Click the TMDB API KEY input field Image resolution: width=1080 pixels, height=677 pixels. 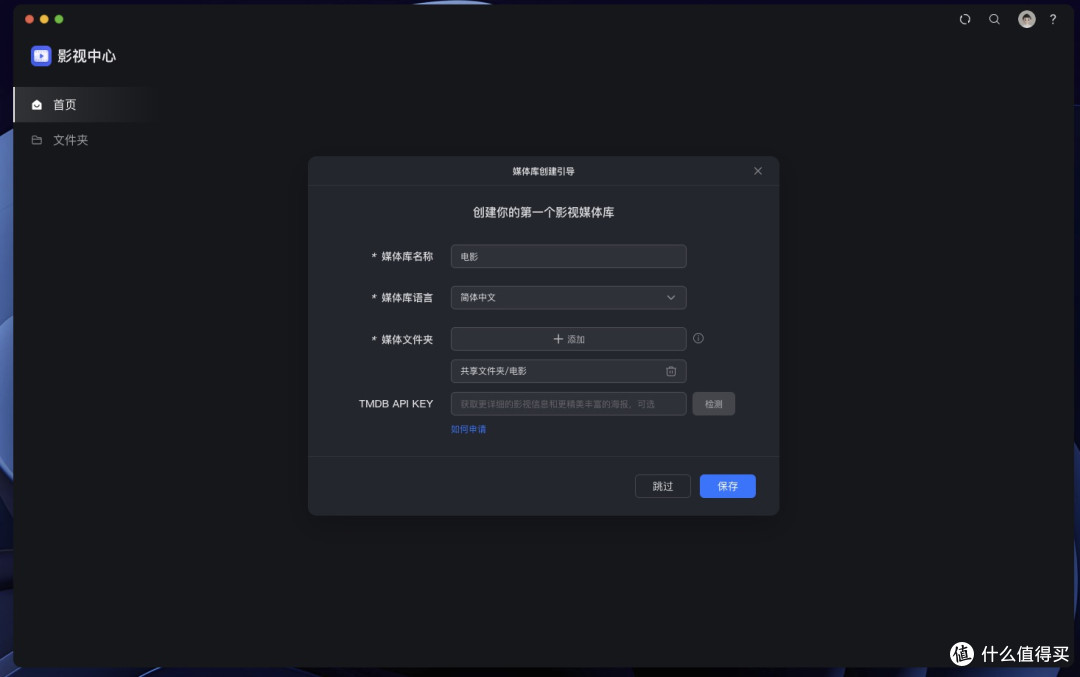(568, 404)
